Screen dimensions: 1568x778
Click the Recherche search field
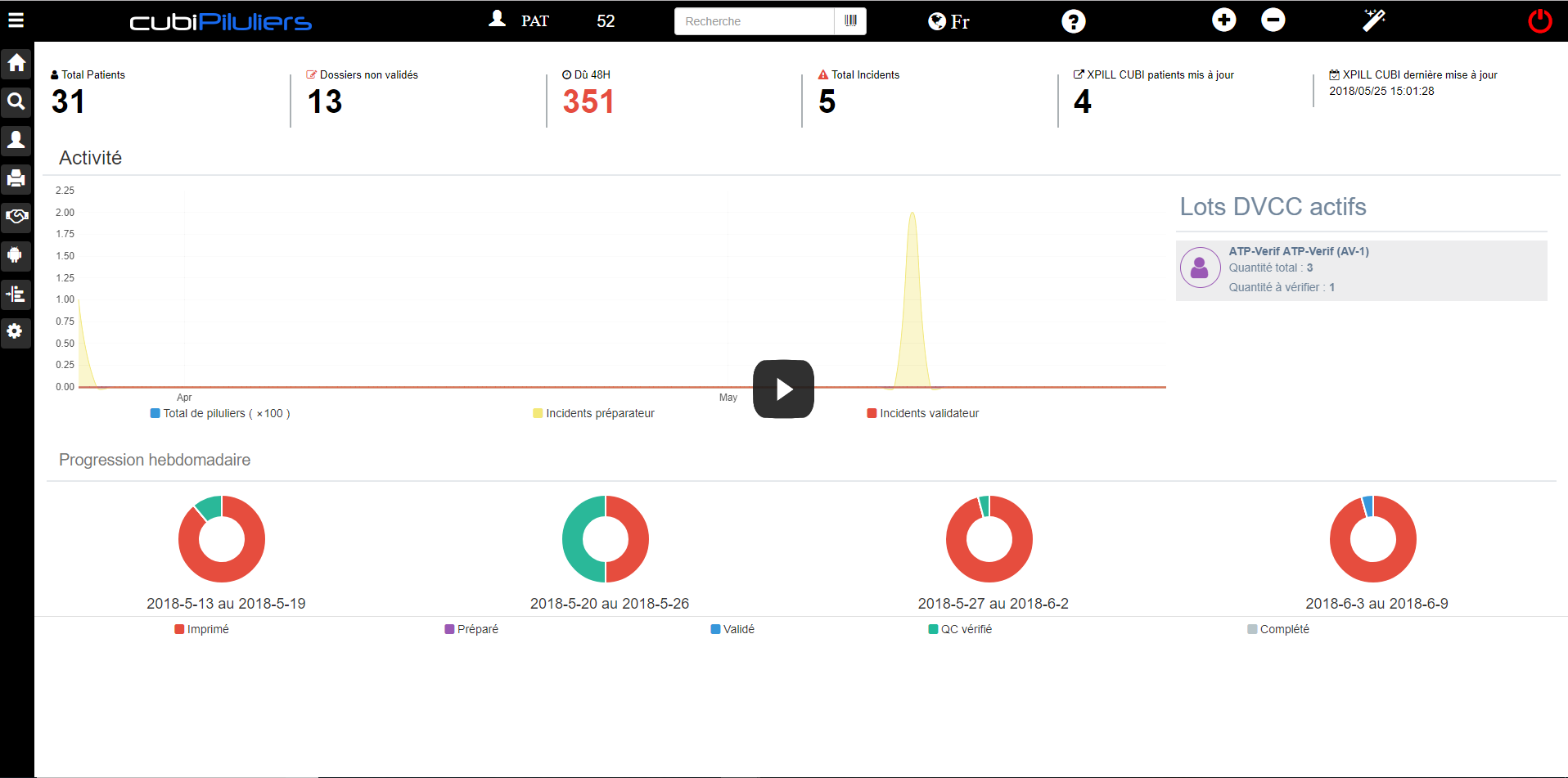point(754,21)
